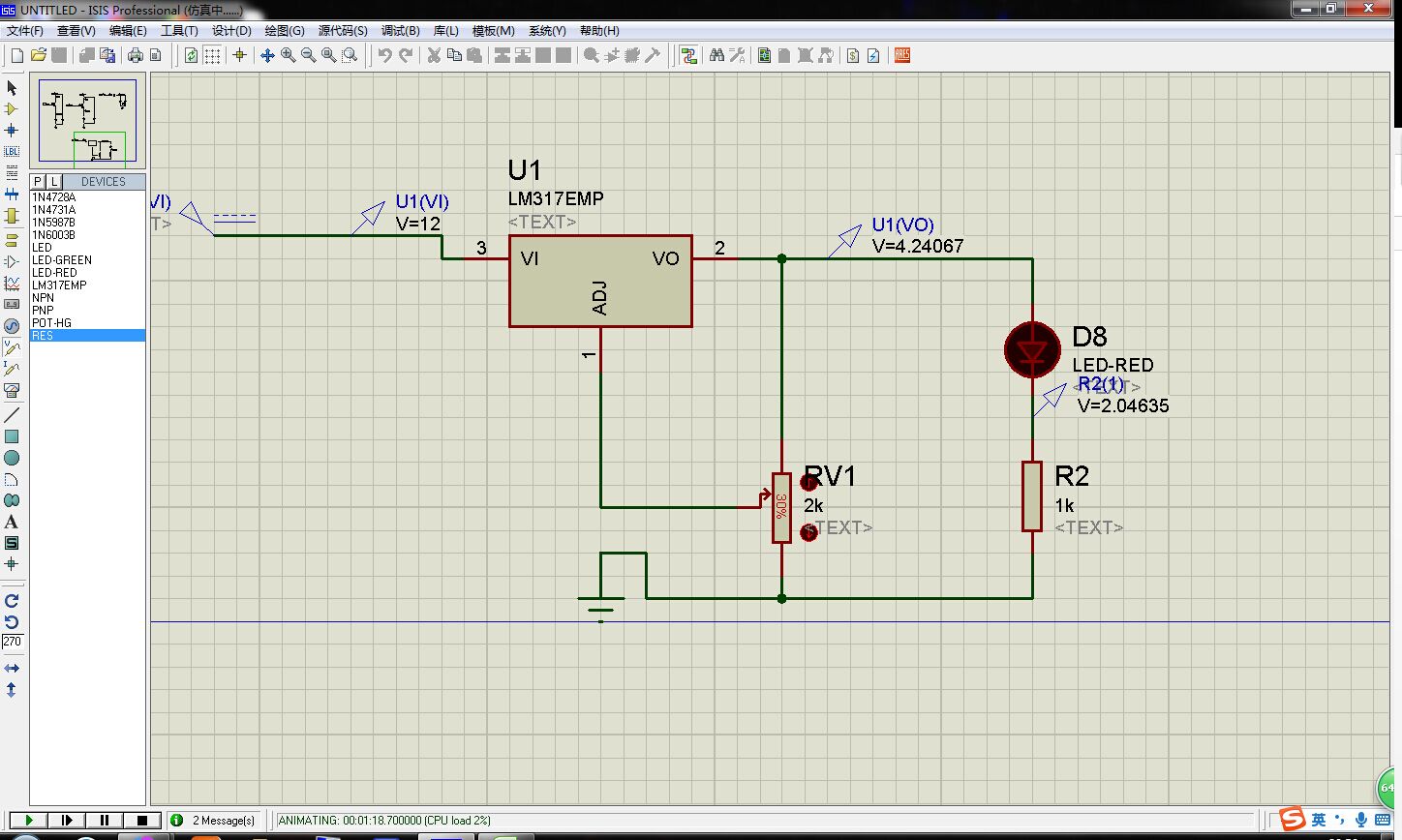Select the Wire Label LBL tool
Image resolution: width=1402 pixels, height=840 pixels.
[x=12, y=151]
